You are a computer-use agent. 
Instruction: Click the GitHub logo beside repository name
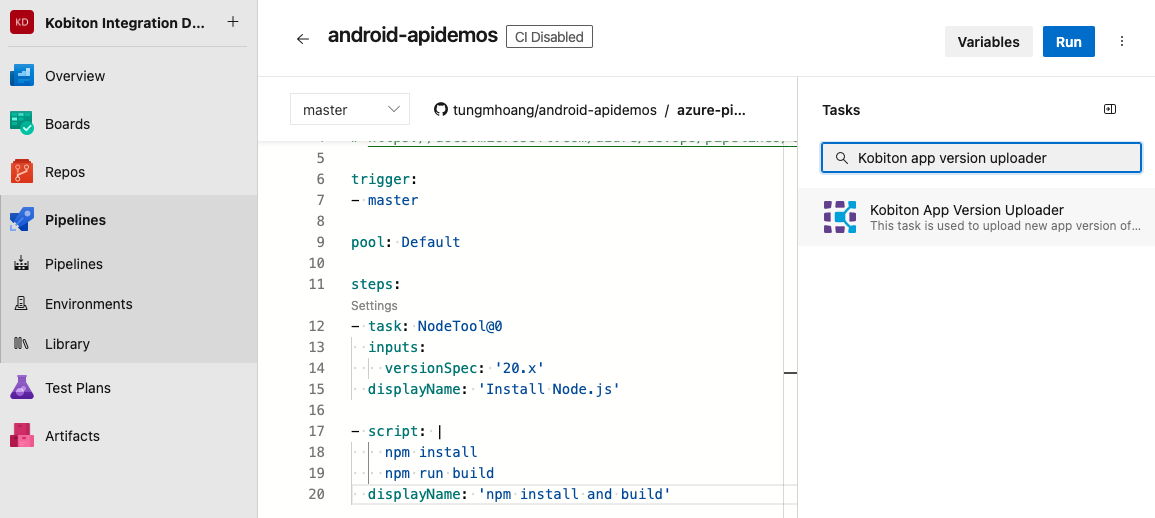(x=440, y=110)
